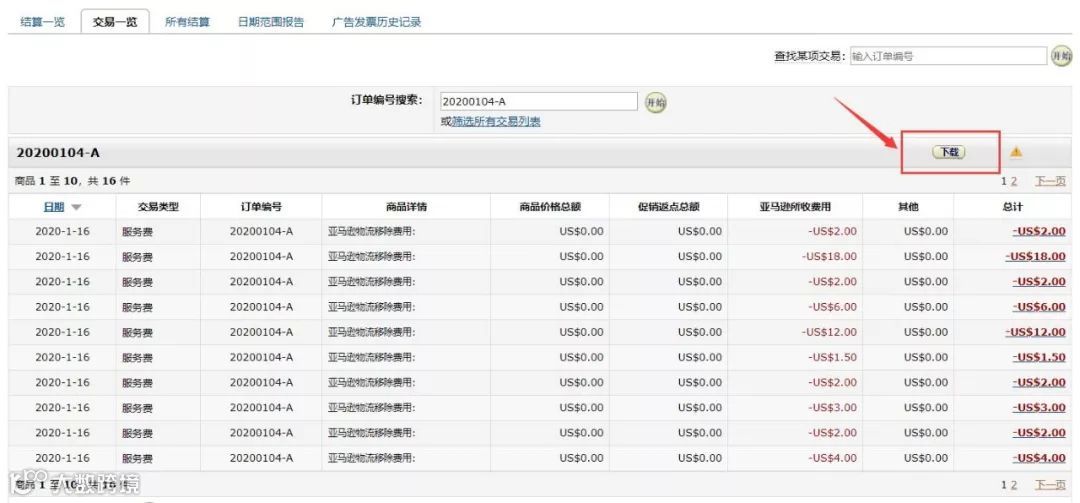Click the sort arrow beside 日期

76,207
